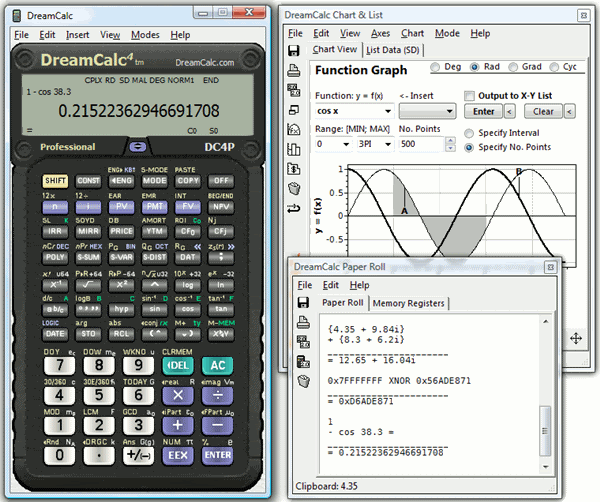Viewport: 600px width, 502px height.
Task: Select the Cyc angle radio button
Action: pos(554,67)
